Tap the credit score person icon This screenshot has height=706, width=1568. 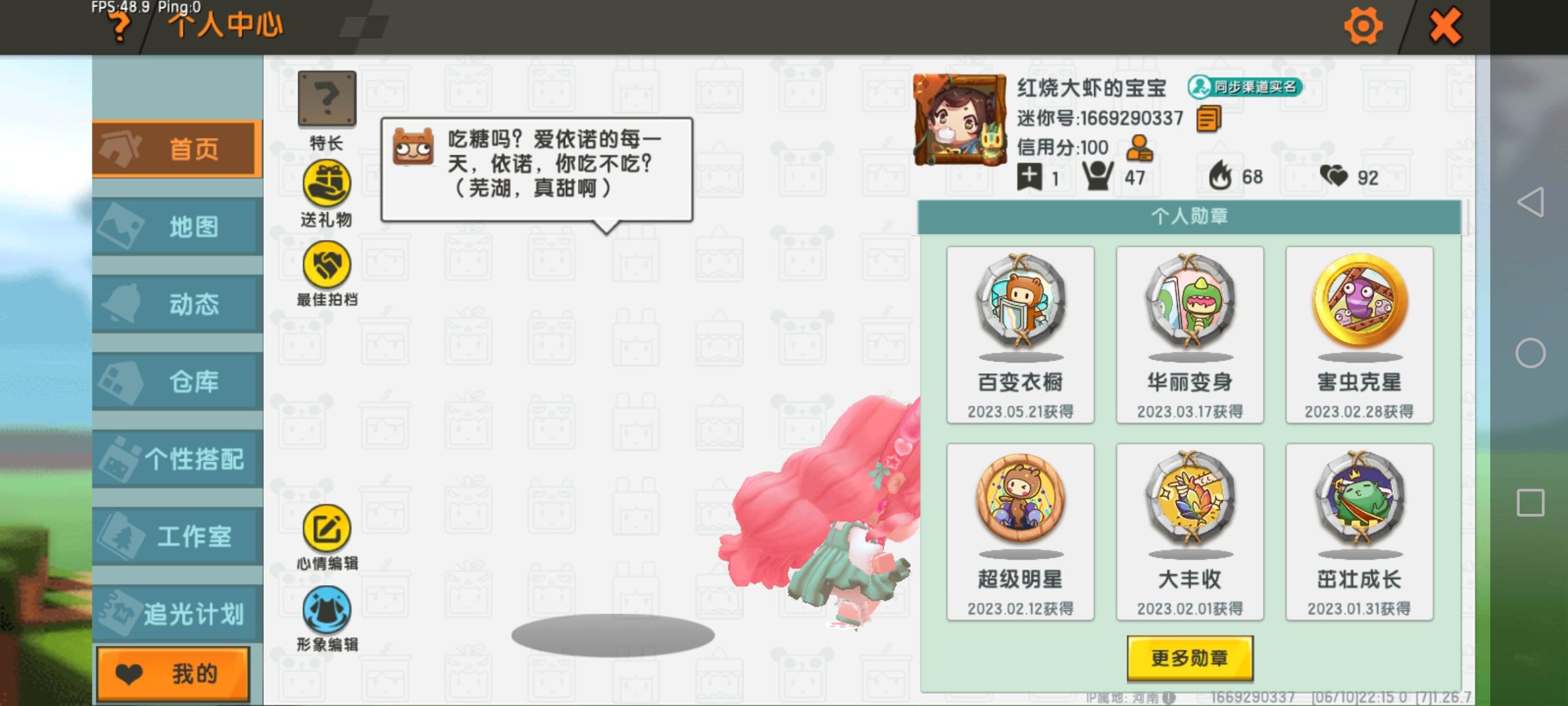(x=1139, y=148)
